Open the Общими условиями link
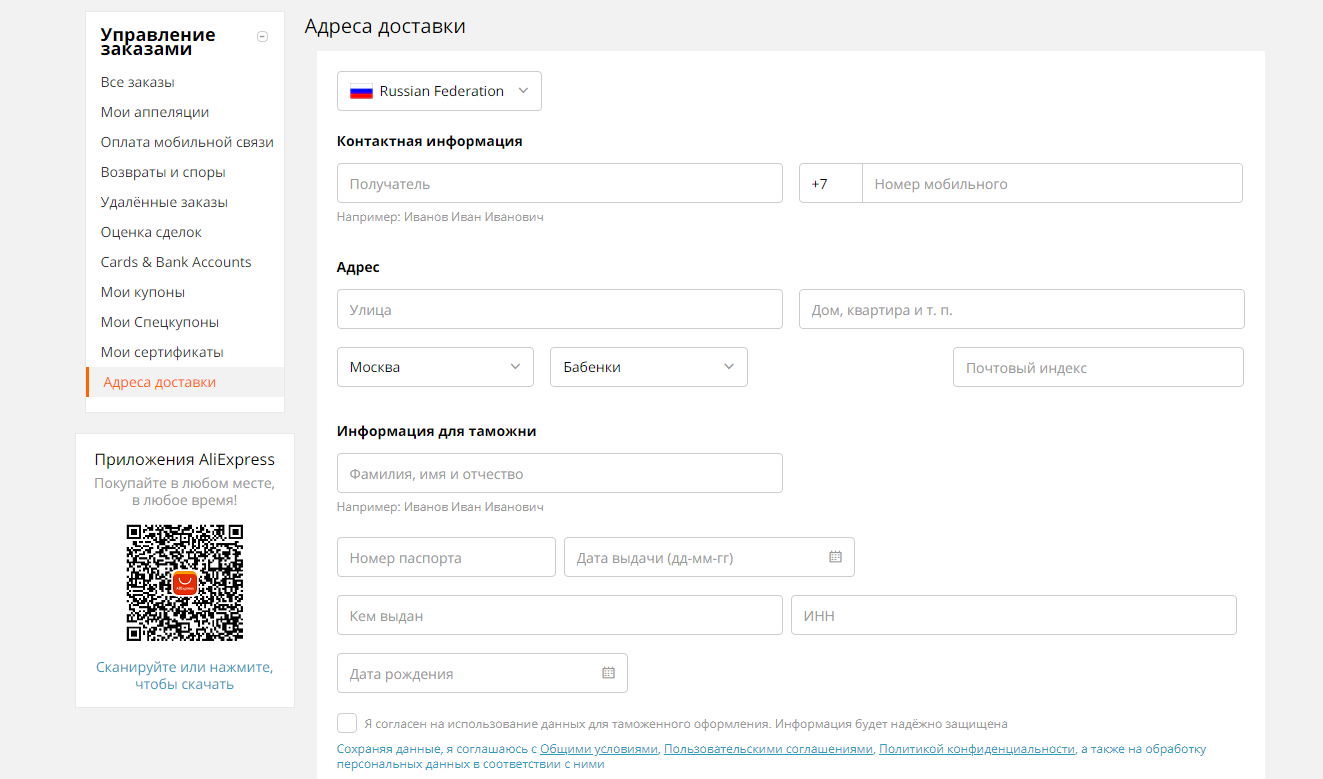 599,749
